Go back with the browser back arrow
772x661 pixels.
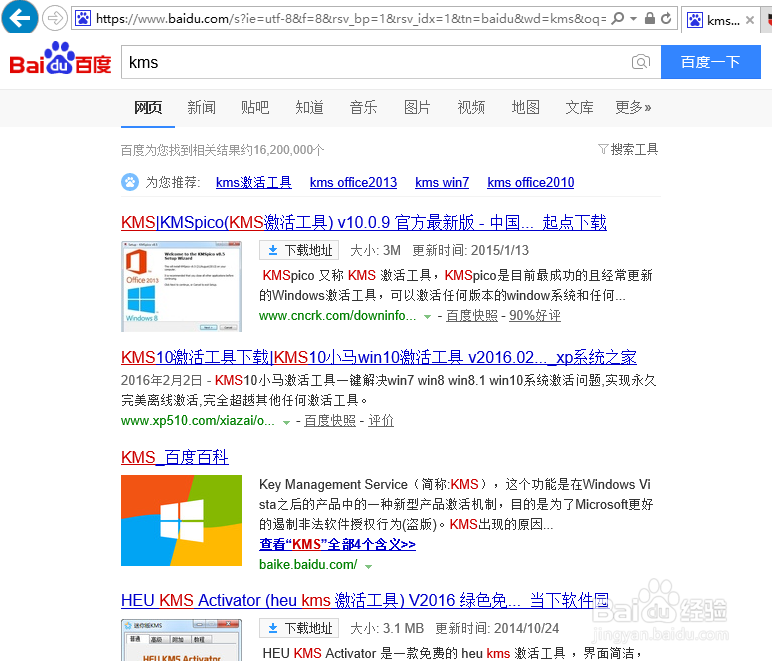pos(20,17)
